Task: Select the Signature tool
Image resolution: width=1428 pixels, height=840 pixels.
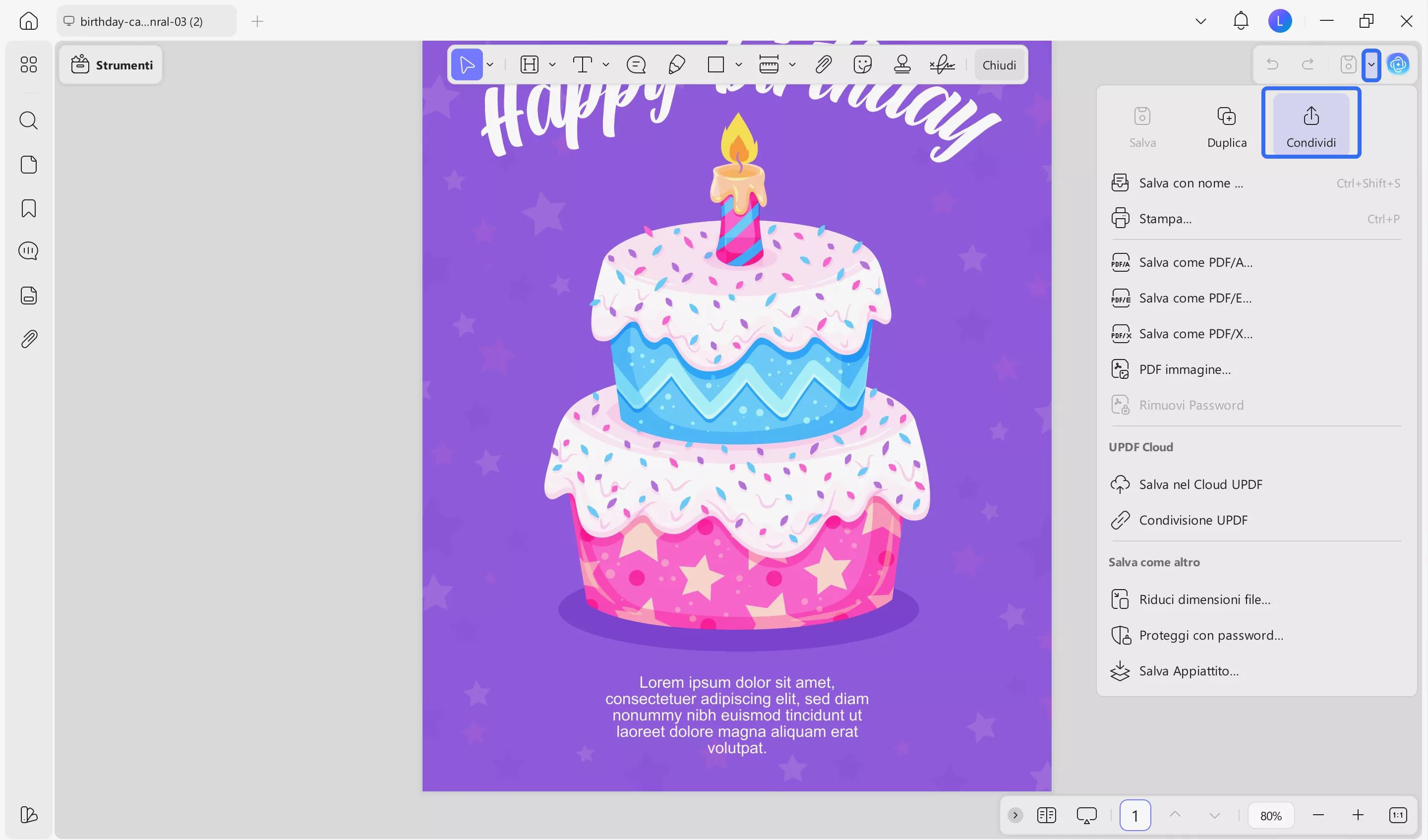Action: point(942,64)
